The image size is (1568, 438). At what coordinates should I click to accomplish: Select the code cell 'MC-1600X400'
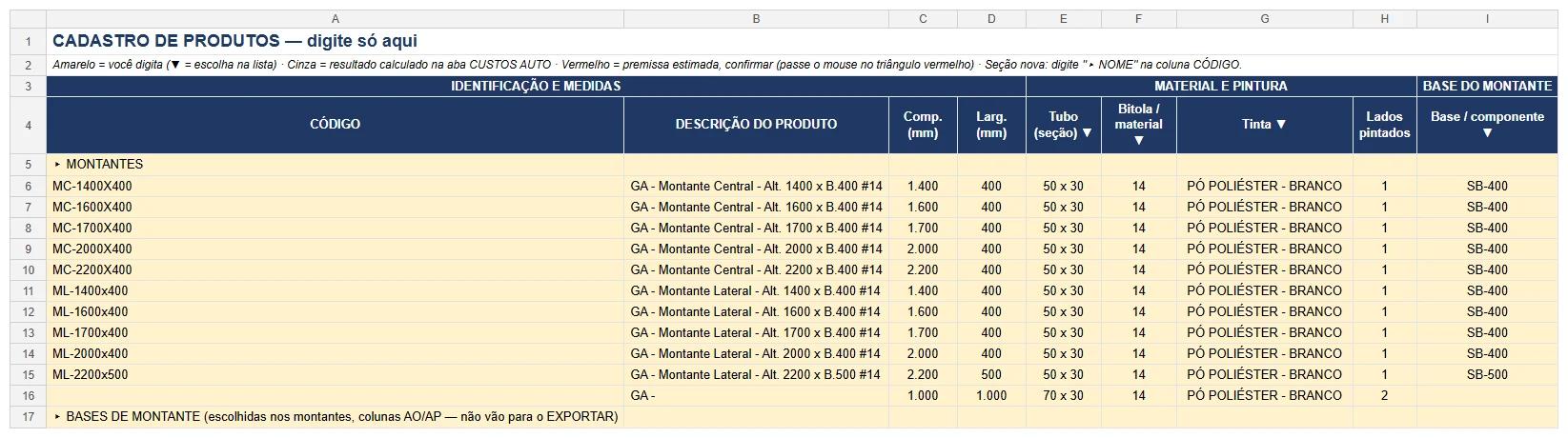pyautogui.click(x=335, y=207)
